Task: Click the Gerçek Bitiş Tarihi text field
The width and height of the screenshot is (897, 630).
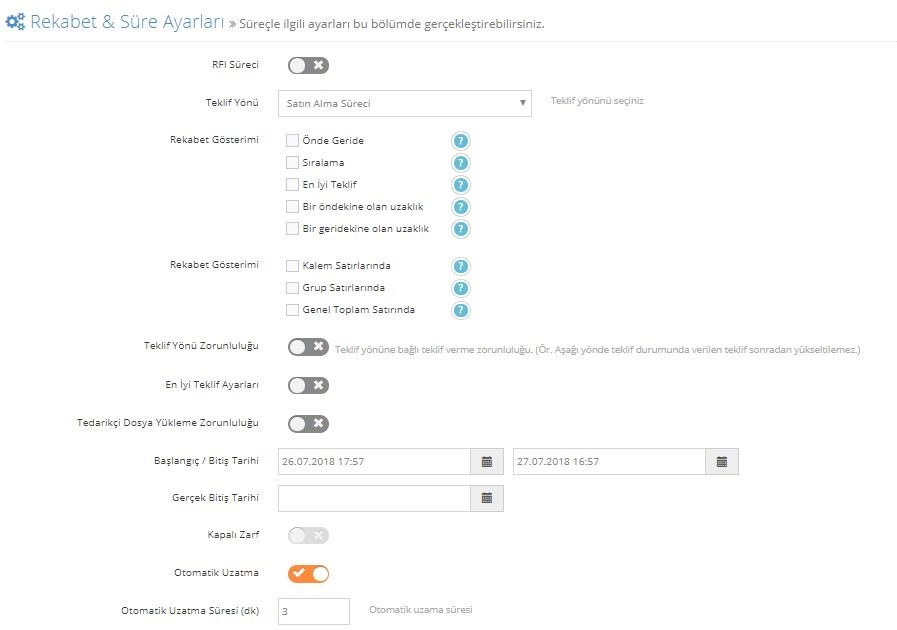Action: (375, 498)
